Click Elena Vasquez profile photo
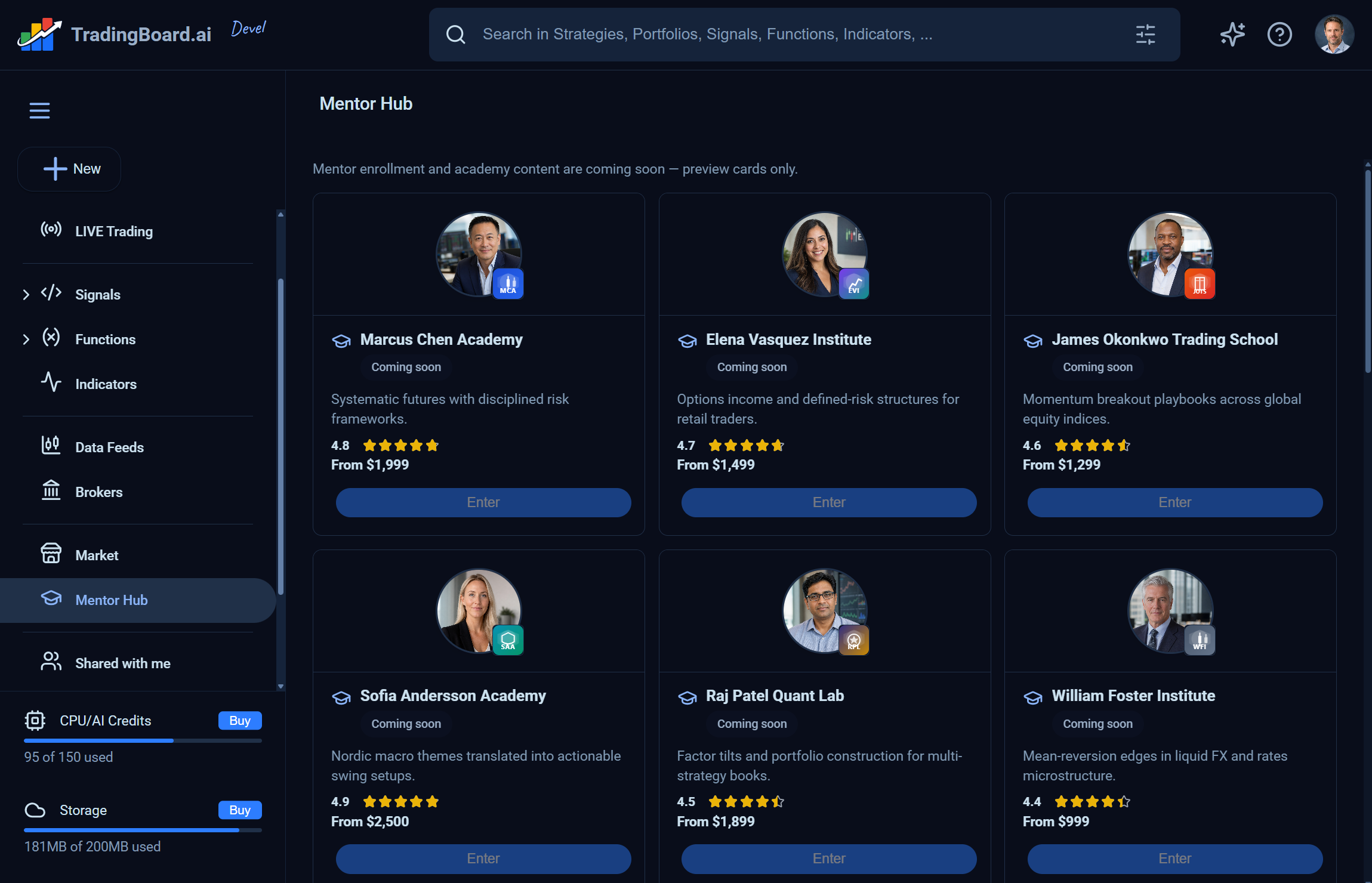This screenshot has height=883, width=1372. [824, 254]
